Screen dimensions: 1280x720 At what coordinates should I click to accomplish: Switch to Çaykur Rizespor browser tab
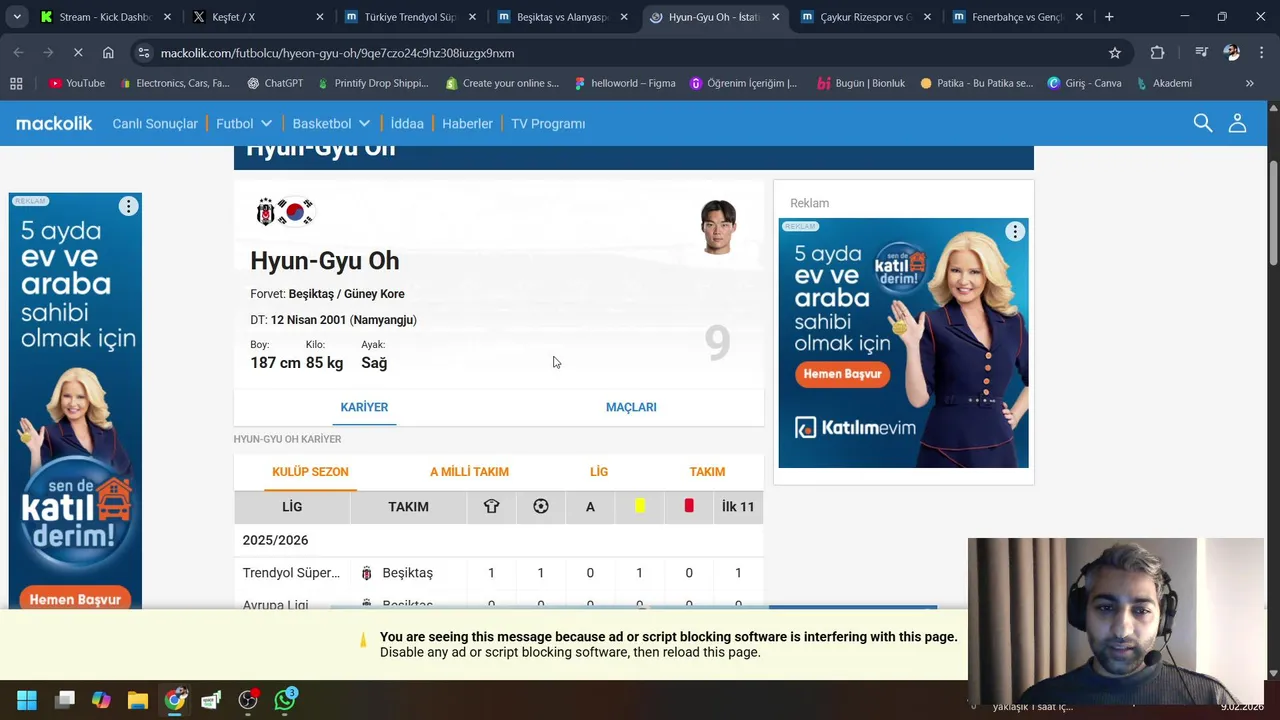865,17
